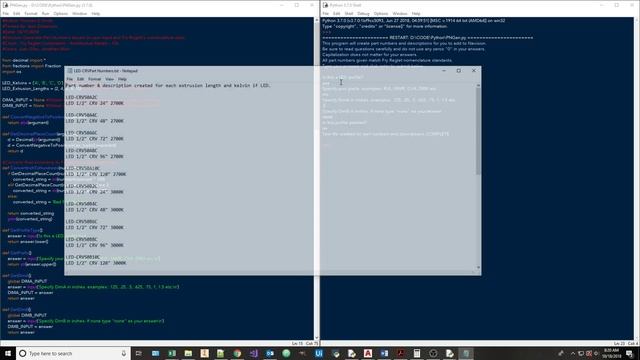Open Edit menu in PNGen.py editor
This screenshot has height=360, width=640.
(16, 13)
